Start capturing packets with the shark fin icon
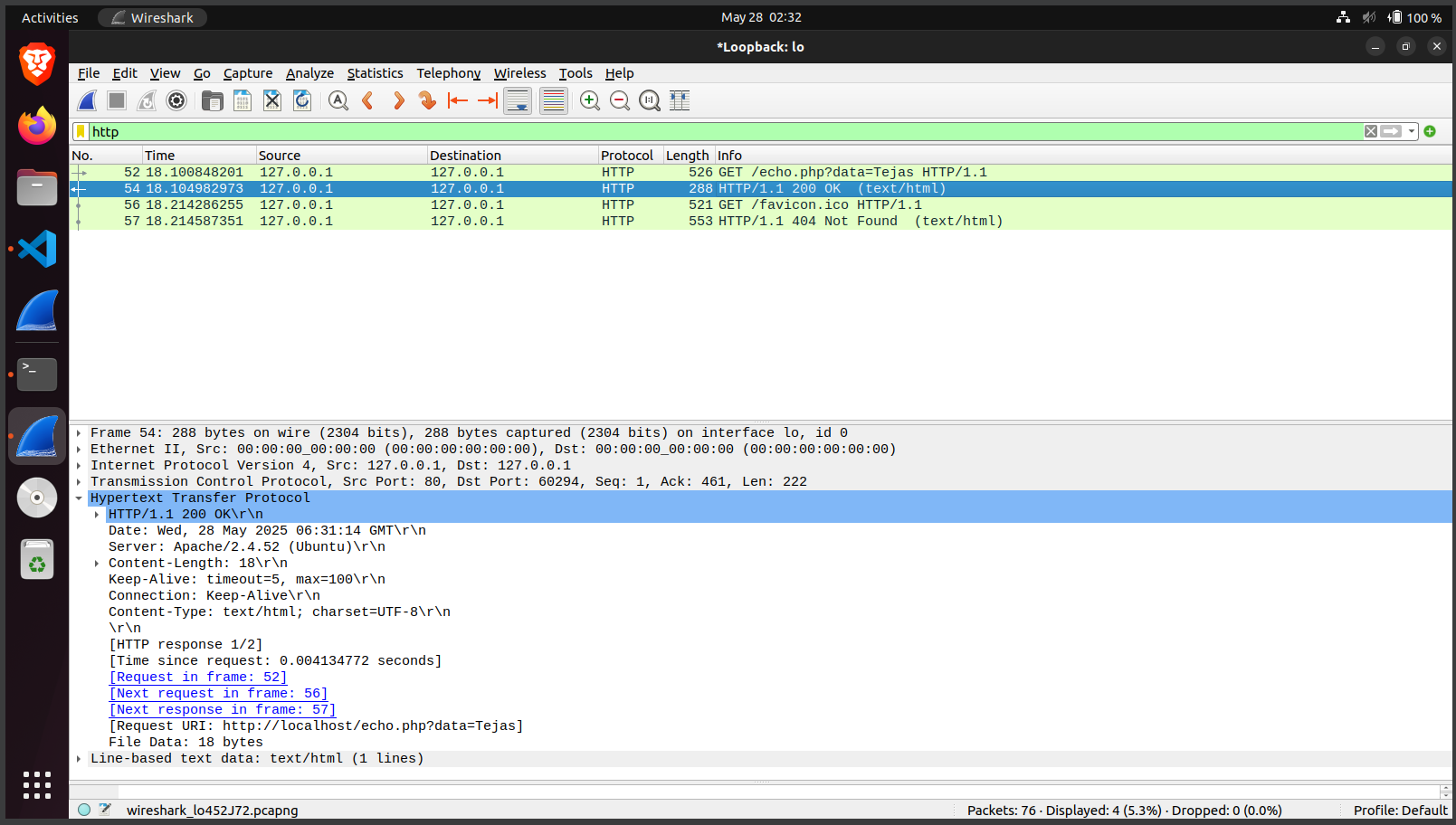The width and height of the screenshot is (1456, 825). (x=87, y=100)
